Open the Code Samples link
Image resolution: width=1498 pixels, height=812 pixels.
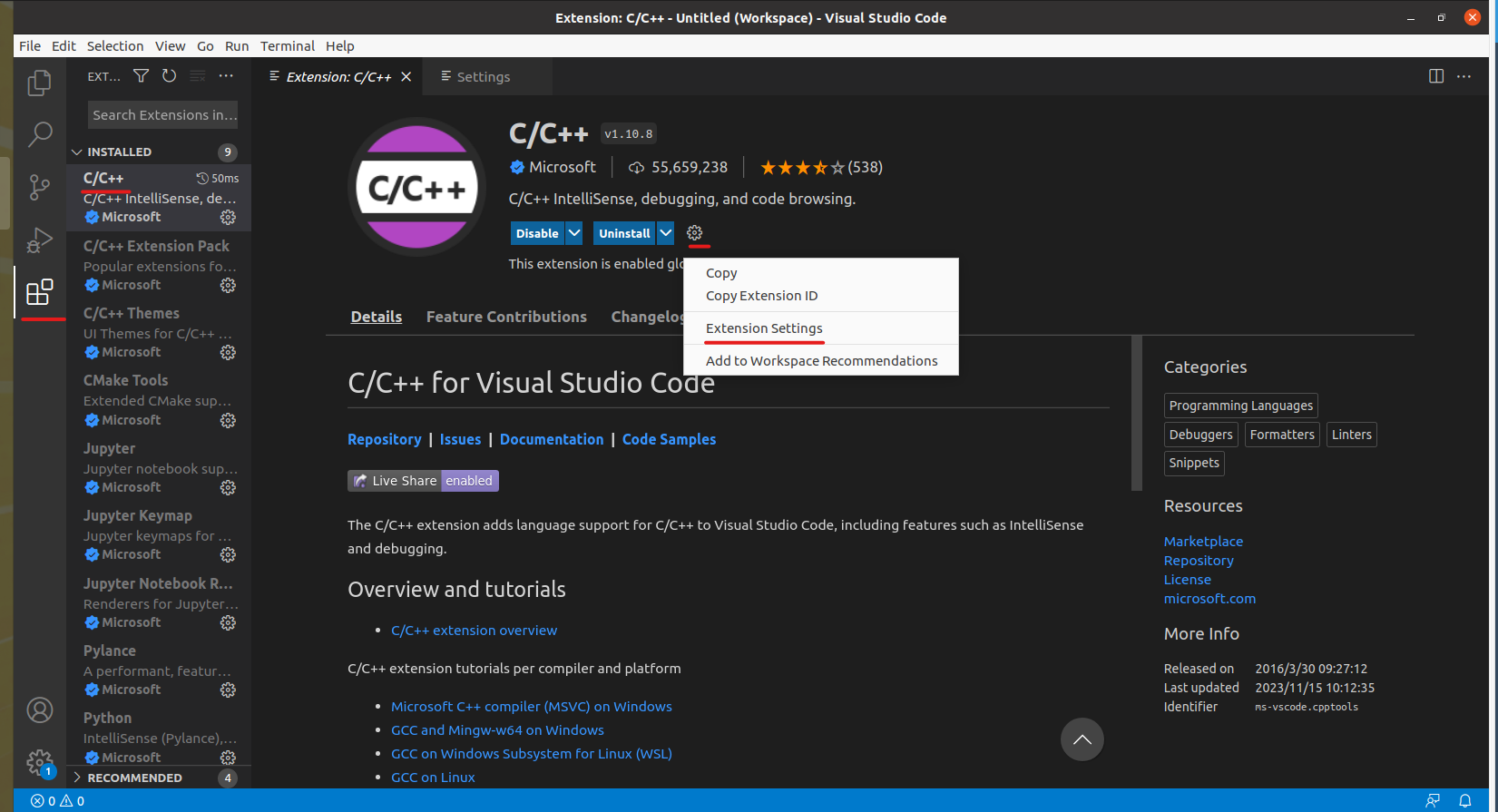[x=669, y=439]
